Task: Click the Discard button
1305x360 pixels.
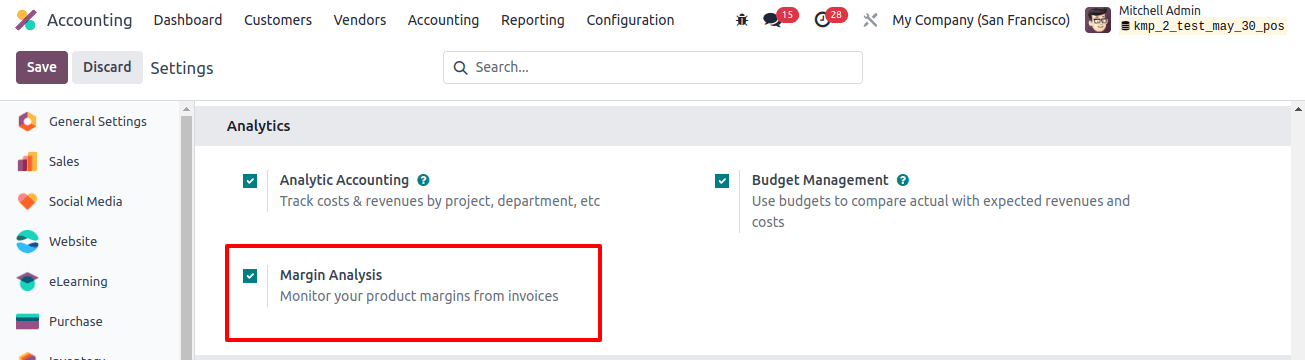Action: click(107, 67)
